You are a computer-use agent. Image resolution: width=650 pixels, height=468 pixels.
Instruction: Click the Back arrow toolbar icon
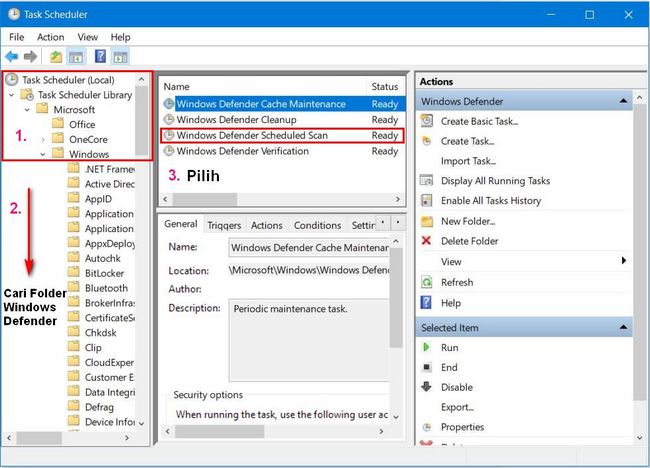12,56
